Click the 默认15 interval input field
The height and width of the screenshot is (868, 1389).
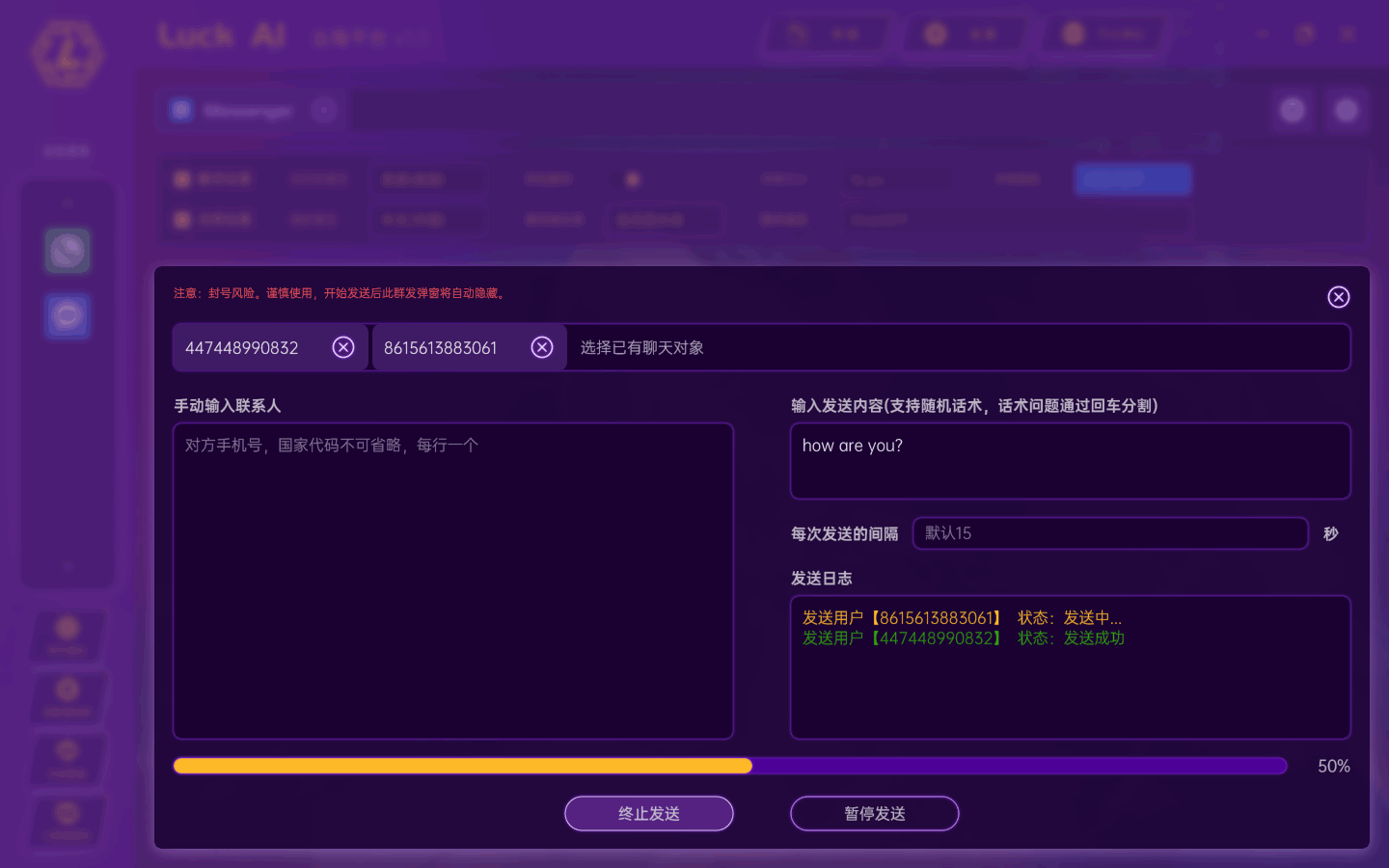1109,533
